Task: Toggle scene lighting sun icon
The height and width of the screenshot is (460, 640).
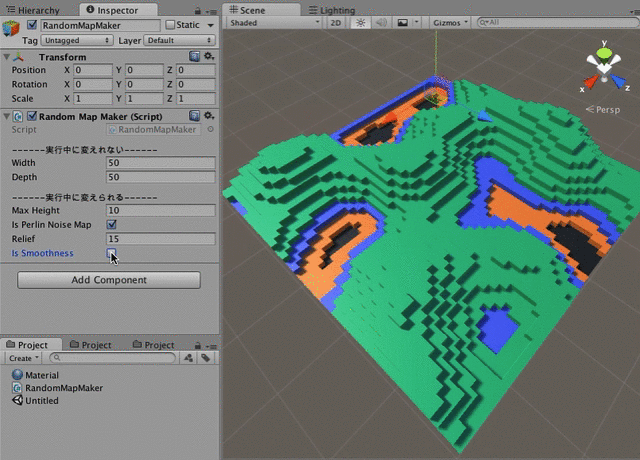Action: click(x=360, y=23)
